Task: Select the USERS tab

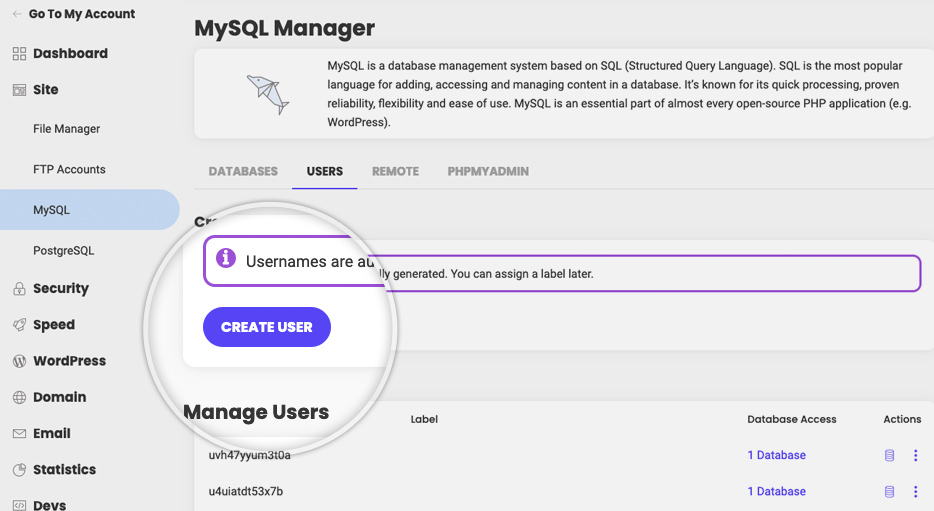Action: 325,172
